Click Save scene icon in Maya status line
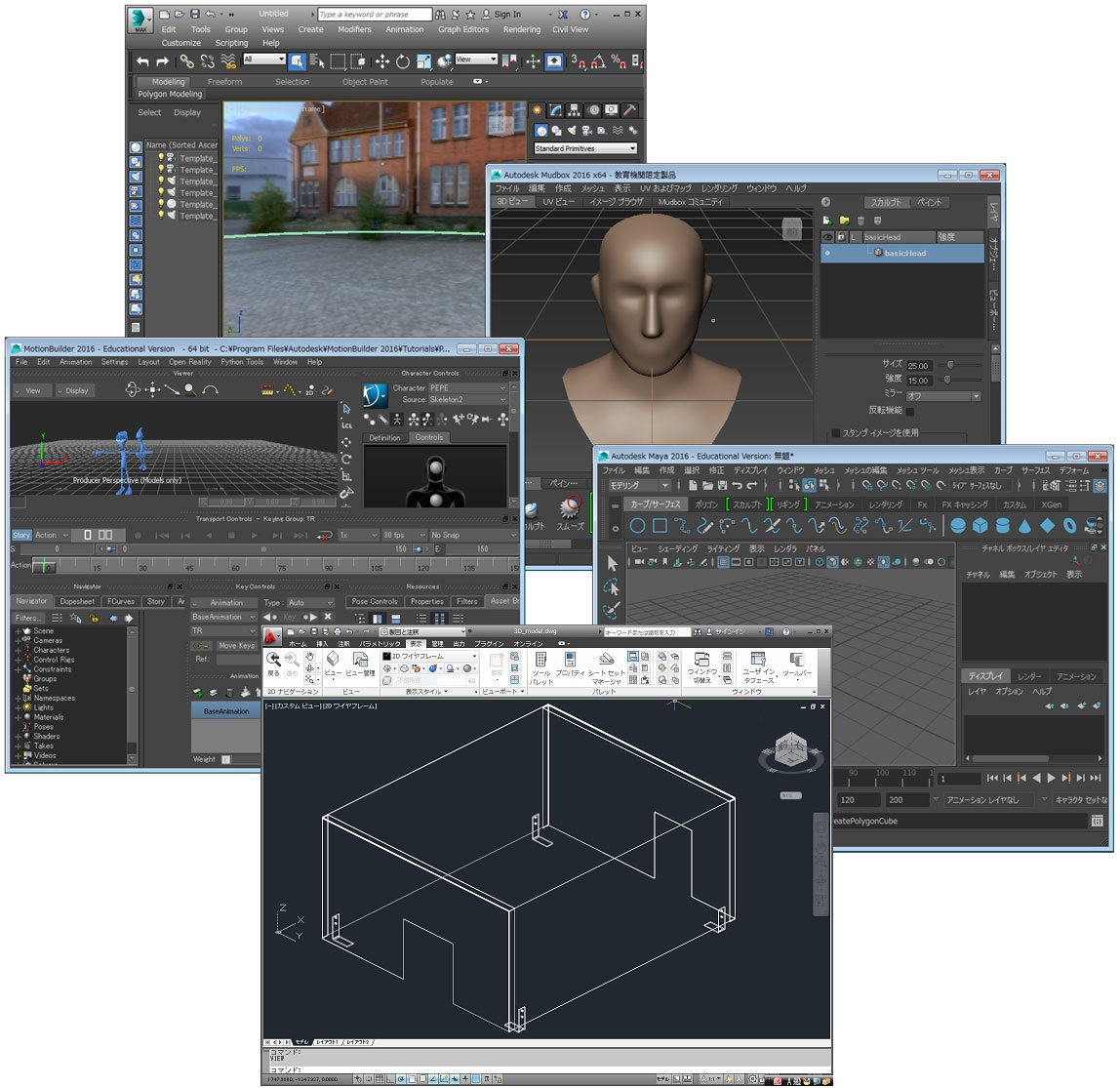This screenshot has height=1088, width=1120. (722, 486)
